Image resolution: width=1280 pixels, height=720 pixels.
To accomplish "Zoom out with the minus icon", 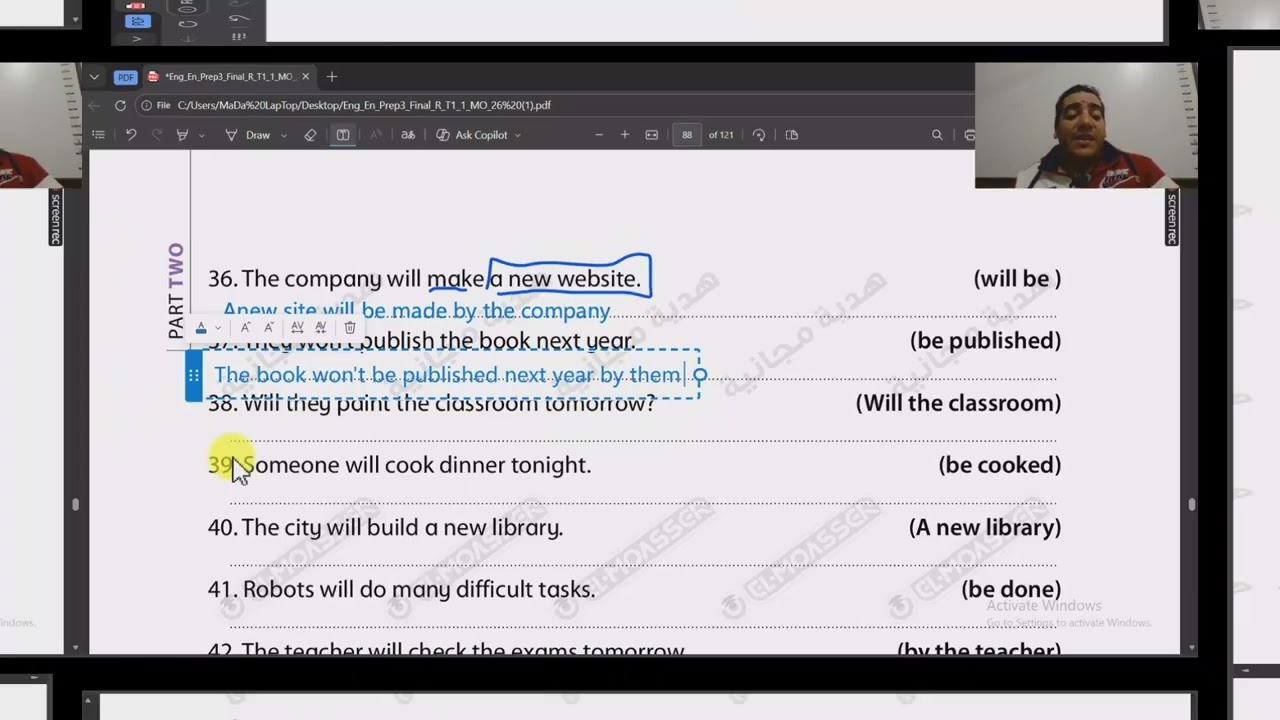I will tap(599, 135).
